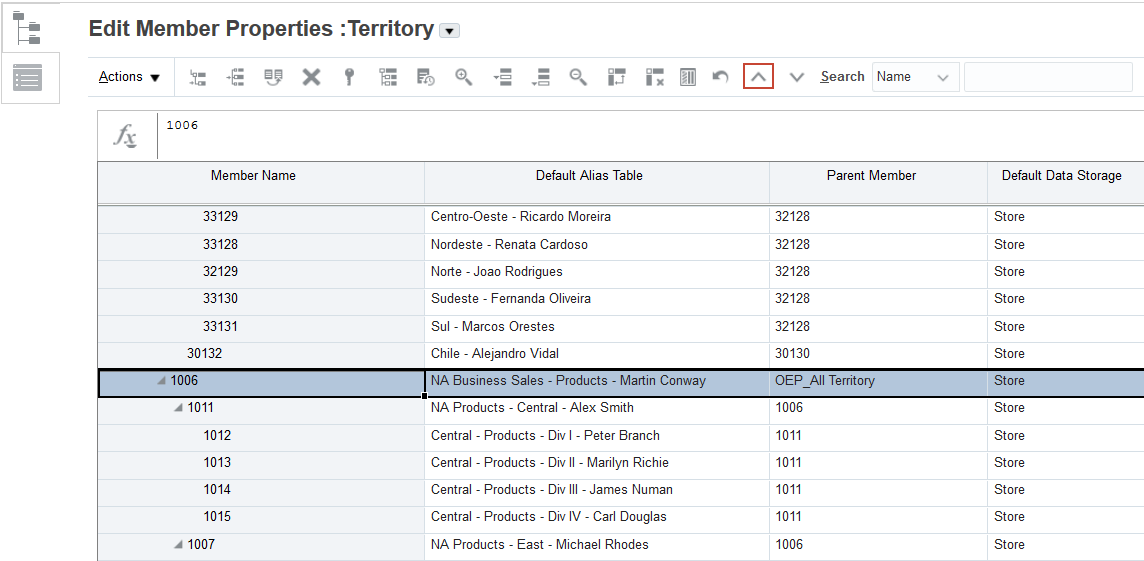This screenshot has width=1144, height=561.
Task: Open the Actions menu
Action: (130, 77)
